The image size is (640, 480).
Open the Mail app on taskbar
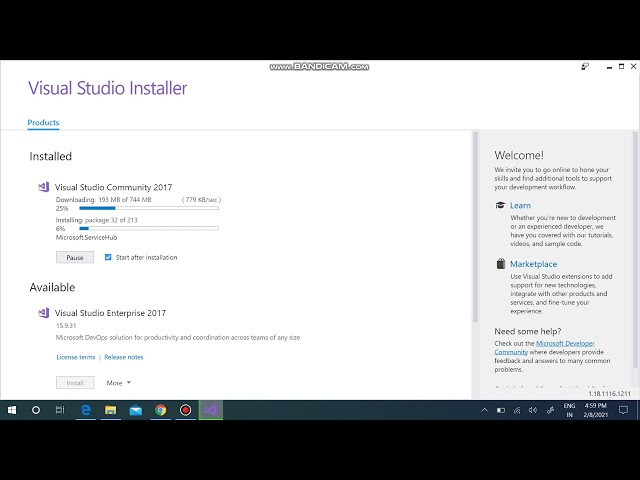pos(136,410)
